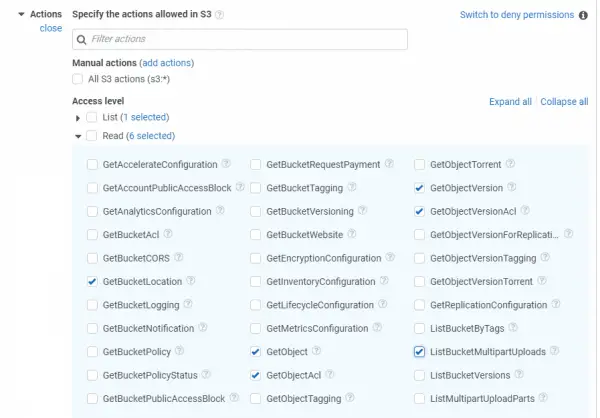This screenshot has width=600, height=418.
Task: Focus the Filter actions search field
Action: pyautogui.click(x=240, y=39)
